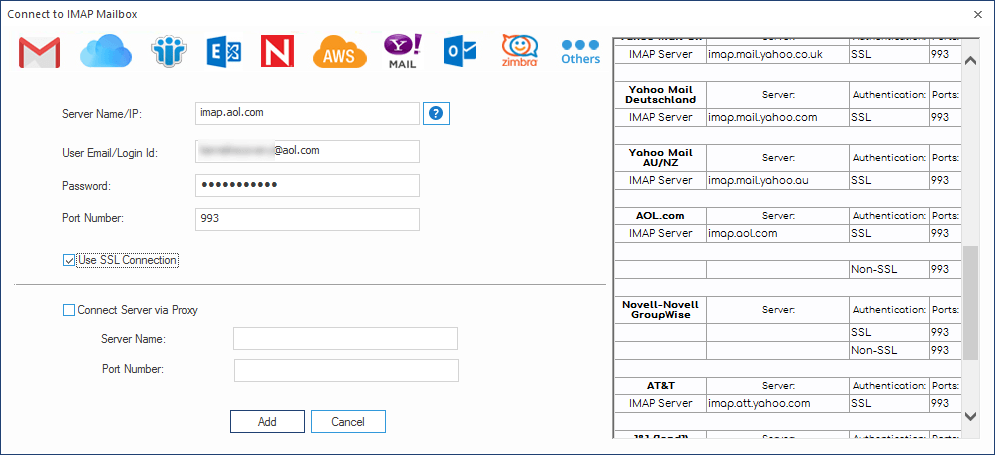Select the AWS provider icon
The width and height of the screenshot is (995, 455).
tap(340, 52)
